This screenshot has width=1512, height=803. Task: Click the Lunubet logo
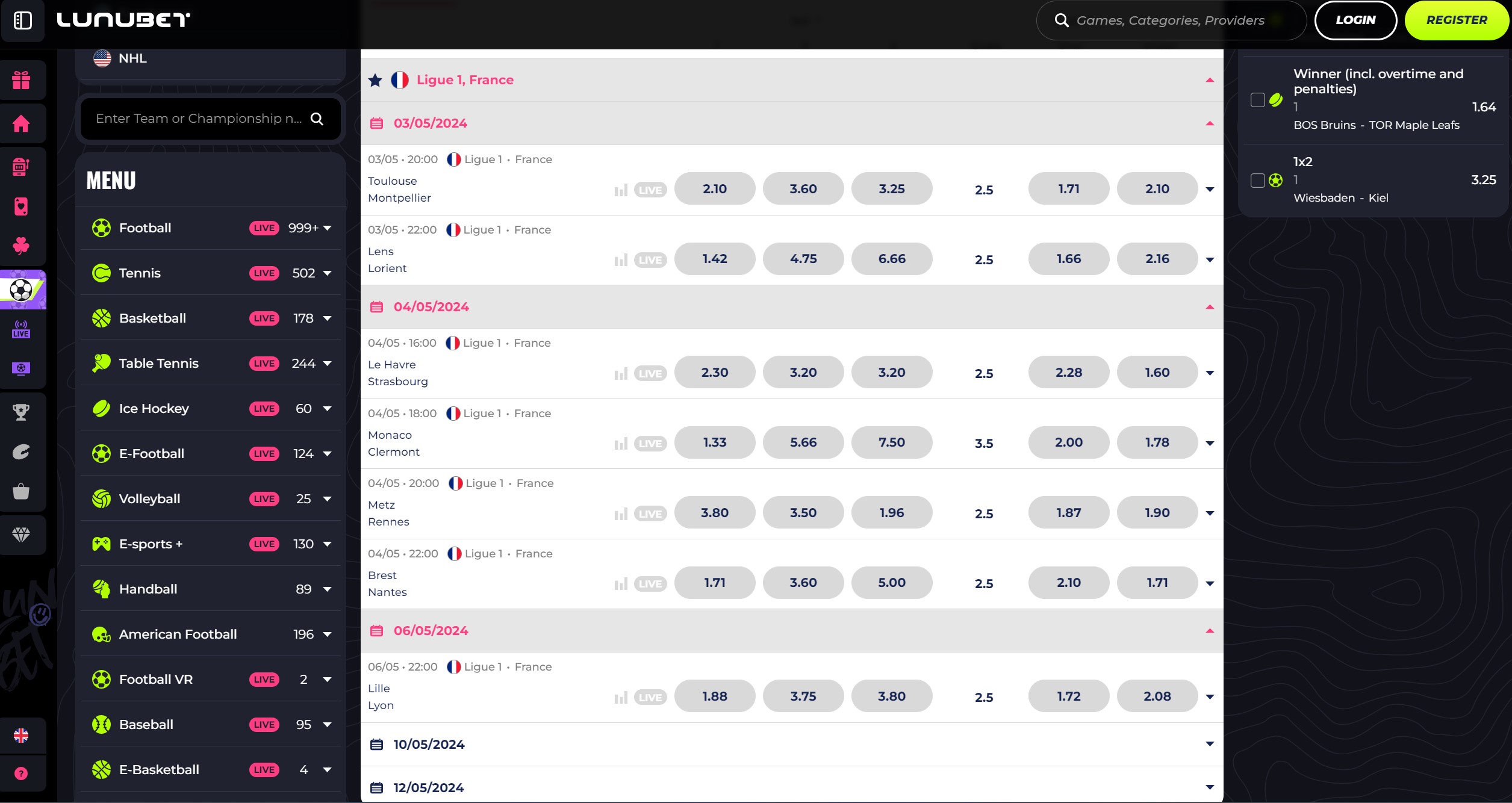[123, 20]
